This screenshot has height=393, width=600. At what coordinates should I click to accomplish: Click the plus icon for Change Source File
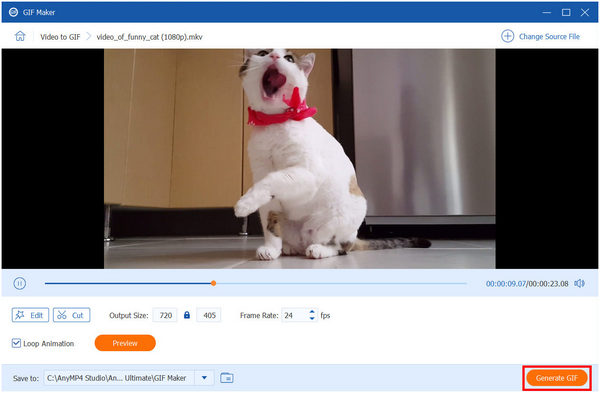[x=507, y=36]
